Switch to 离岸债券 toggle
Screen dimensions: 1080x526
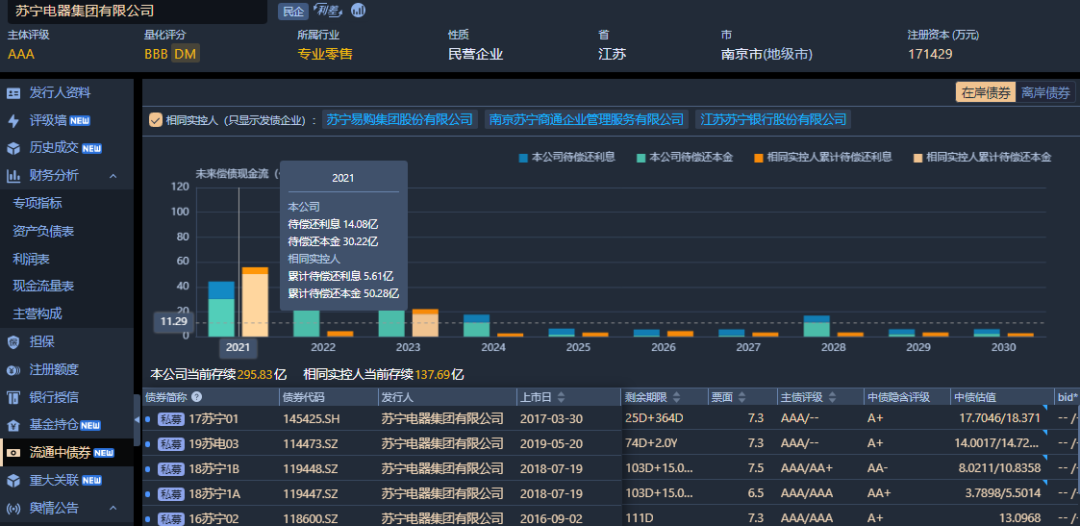(1045, 93)
